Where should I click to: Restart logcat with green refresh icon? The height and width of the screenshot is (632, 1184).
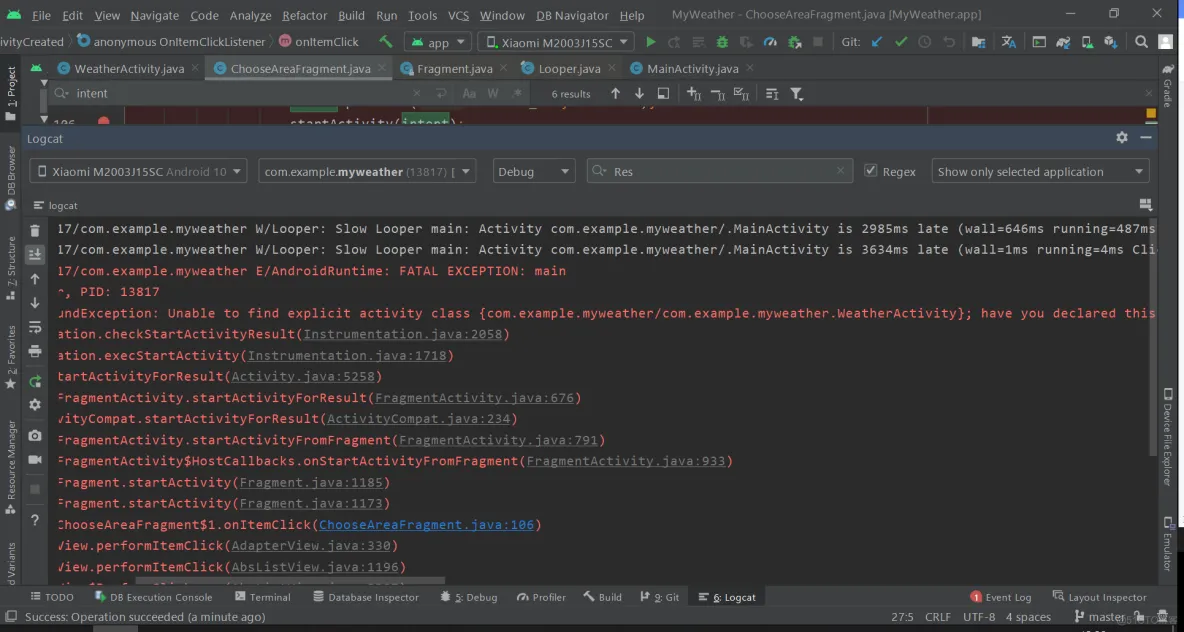coord(35,381)
